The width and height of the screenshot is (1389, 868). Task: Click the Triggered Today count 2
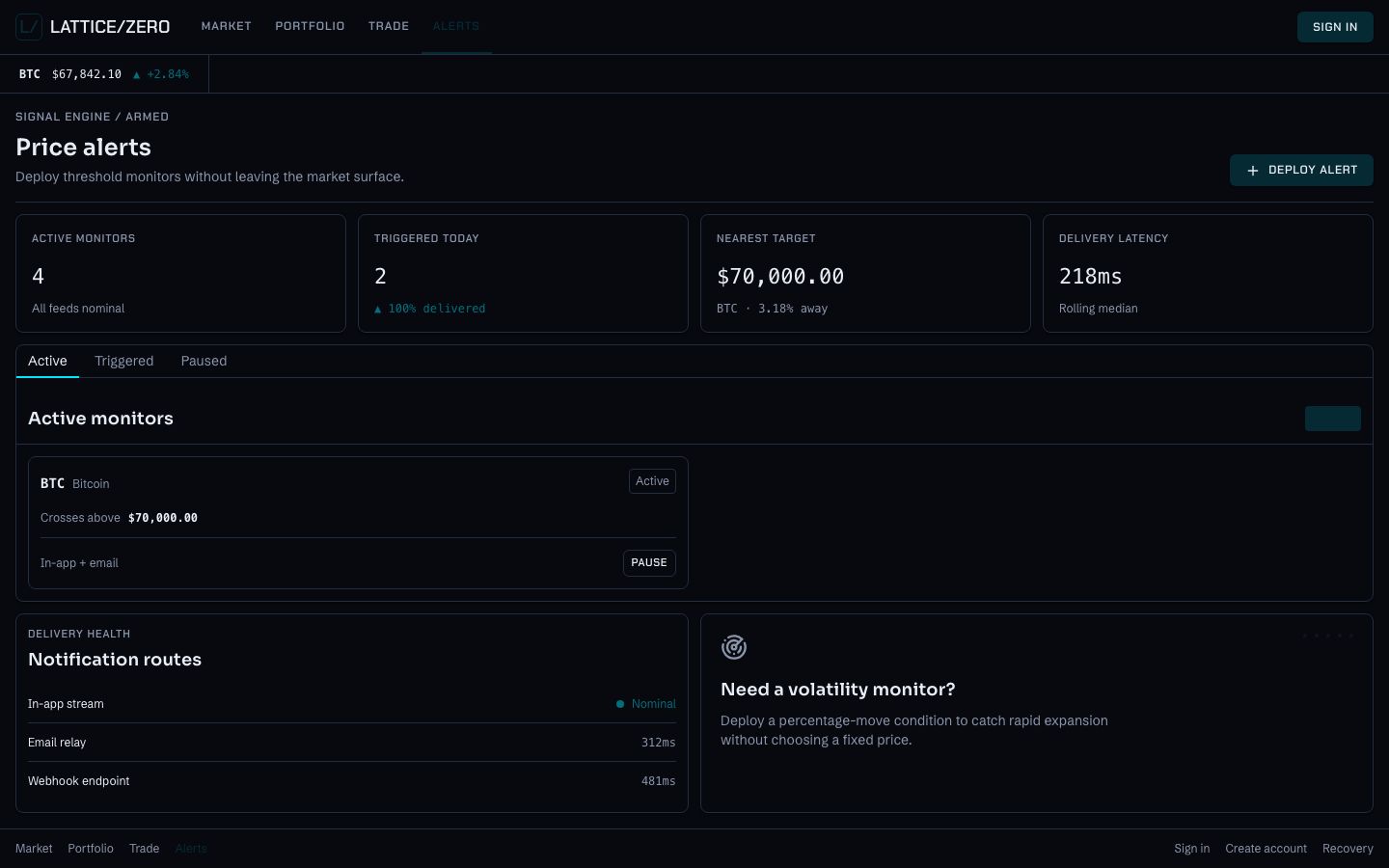click(x=380, y=277)
